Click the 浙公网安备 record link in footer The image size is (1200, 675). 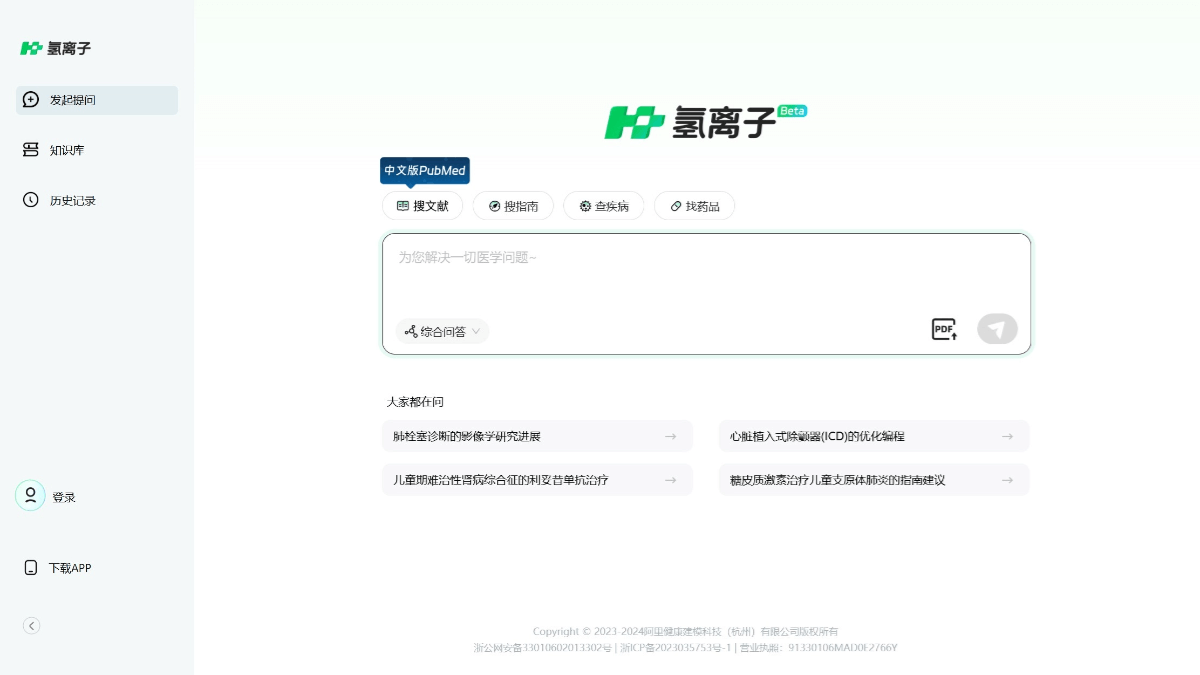tap(542, 648)
